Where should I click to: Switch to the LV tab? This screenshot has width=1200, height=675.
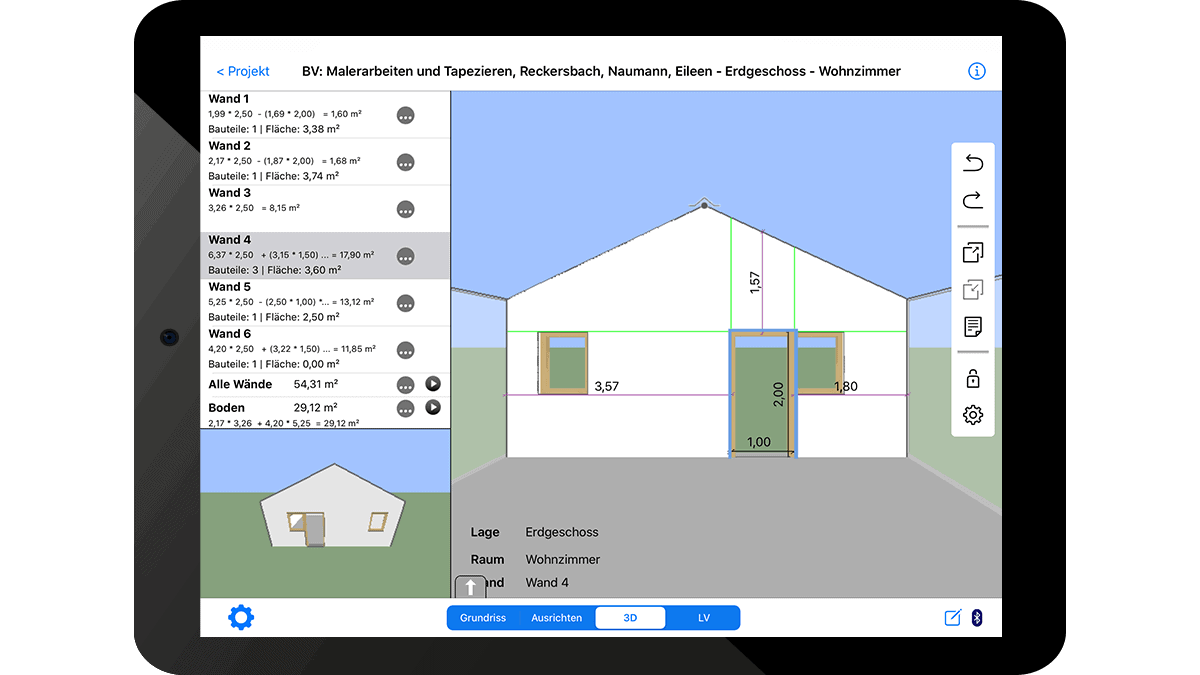pos(704,618)
